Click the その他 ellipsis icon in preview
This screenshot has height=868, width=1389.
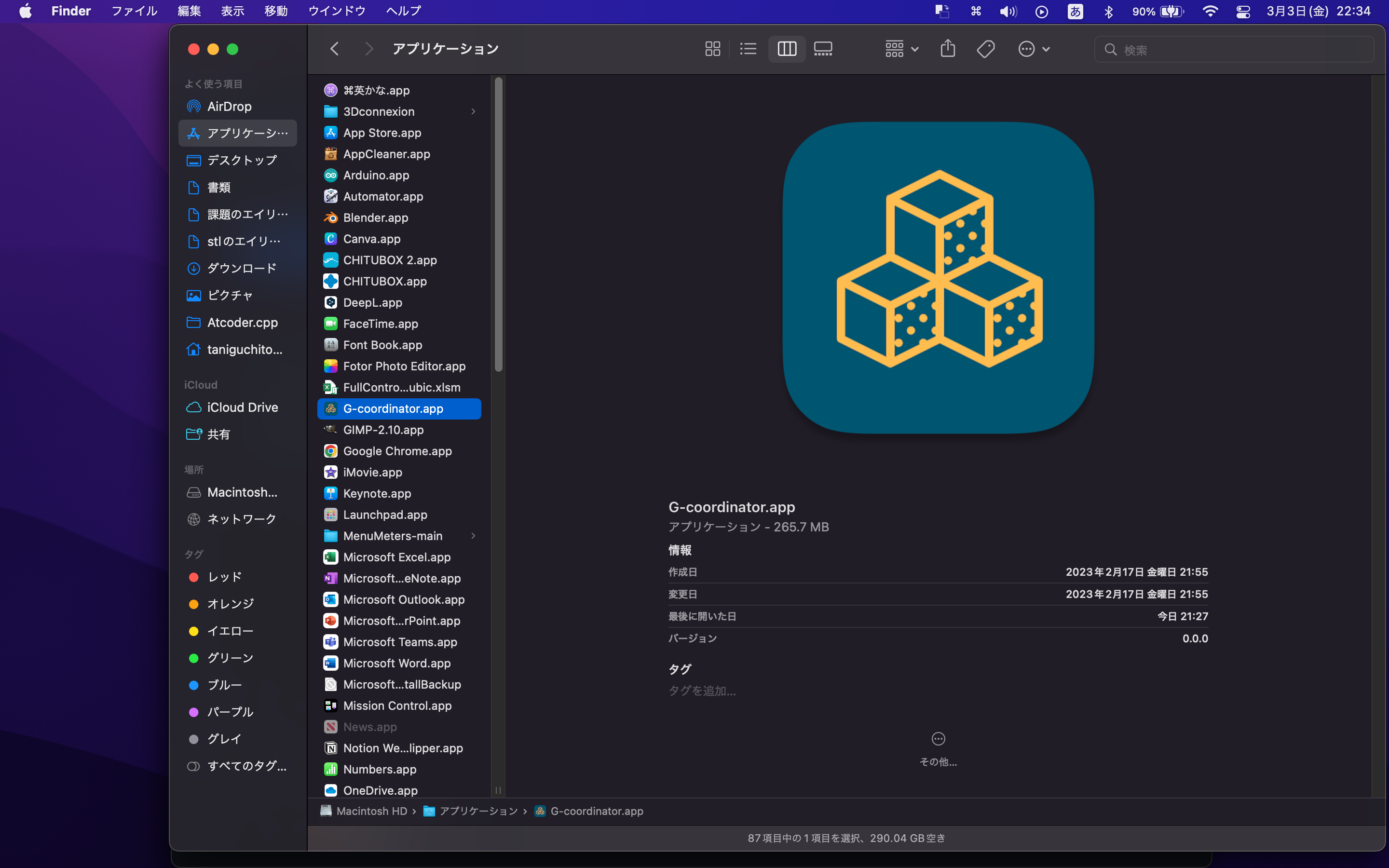(x=938, y=739)
